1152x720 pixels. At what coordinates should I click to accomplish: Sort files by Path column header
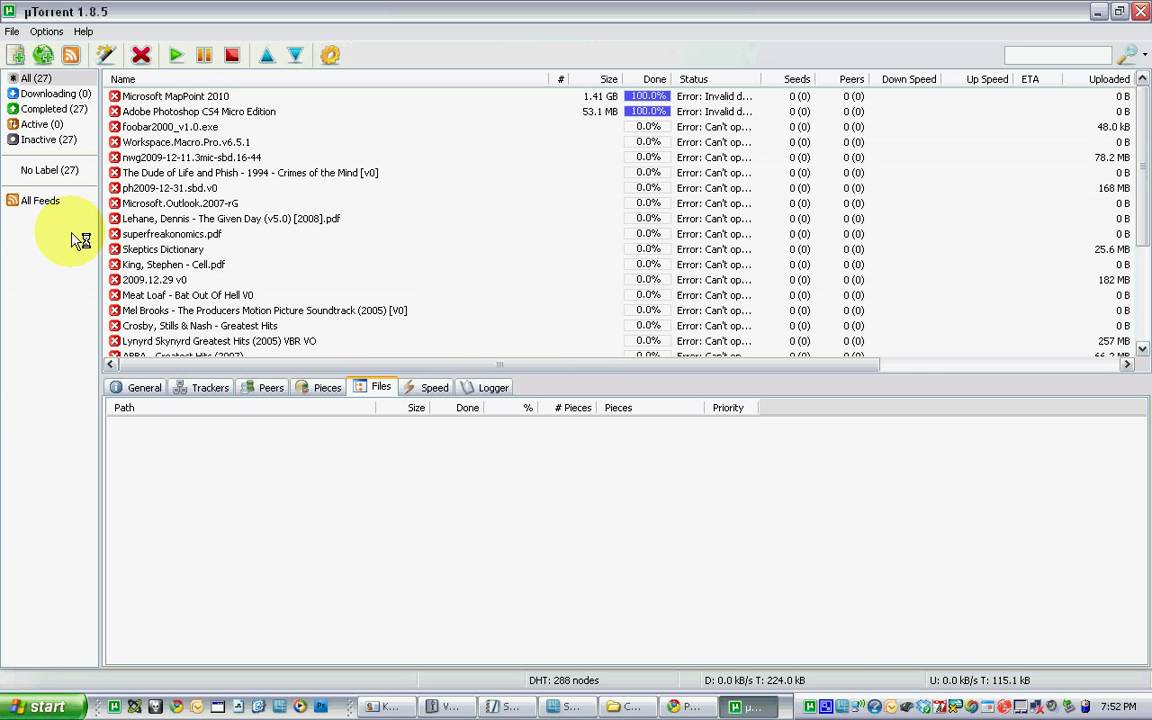click(x=241, y=408)
